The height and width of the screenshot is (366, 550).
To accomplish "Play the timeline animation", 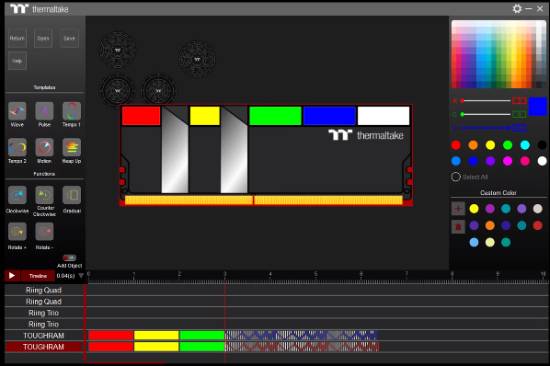I will [x=12, y=276].
